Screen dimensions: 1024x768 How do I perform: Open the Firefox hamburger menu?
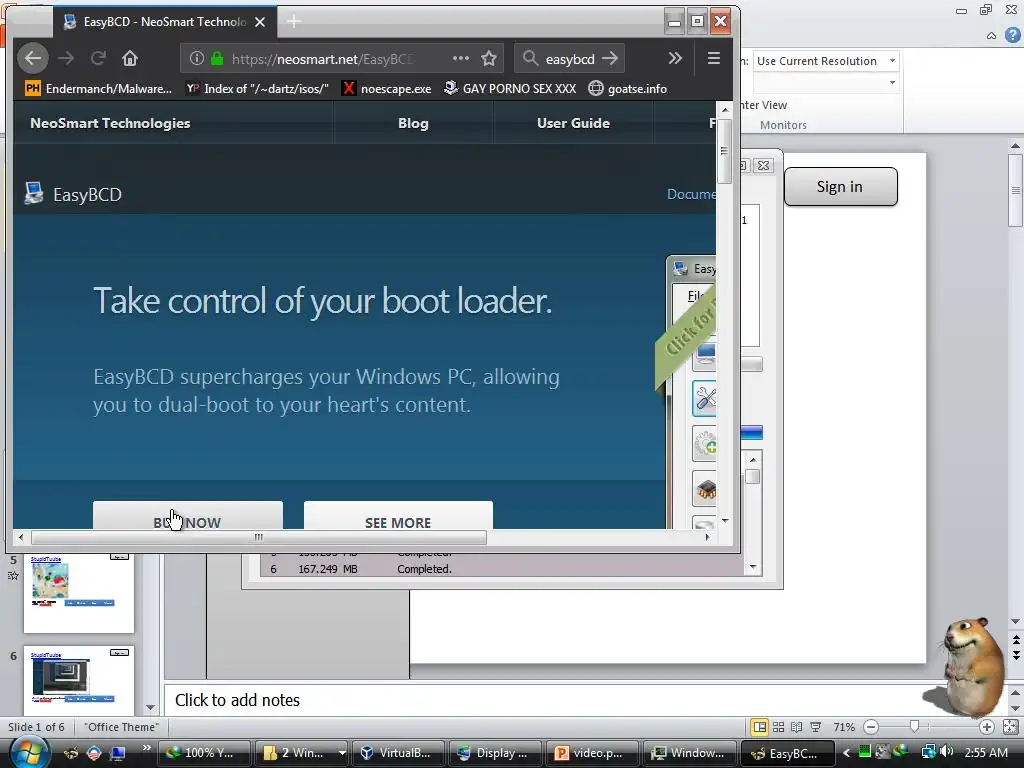point(714,59)
